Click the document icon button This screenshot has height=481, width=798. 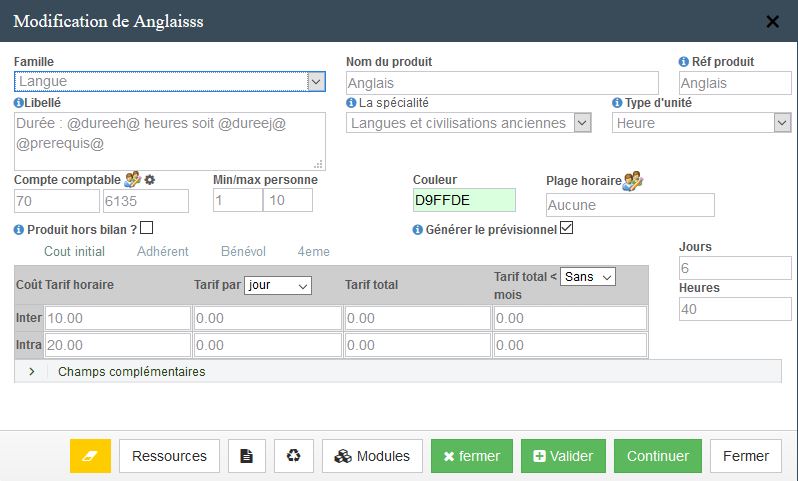(247, 456)
